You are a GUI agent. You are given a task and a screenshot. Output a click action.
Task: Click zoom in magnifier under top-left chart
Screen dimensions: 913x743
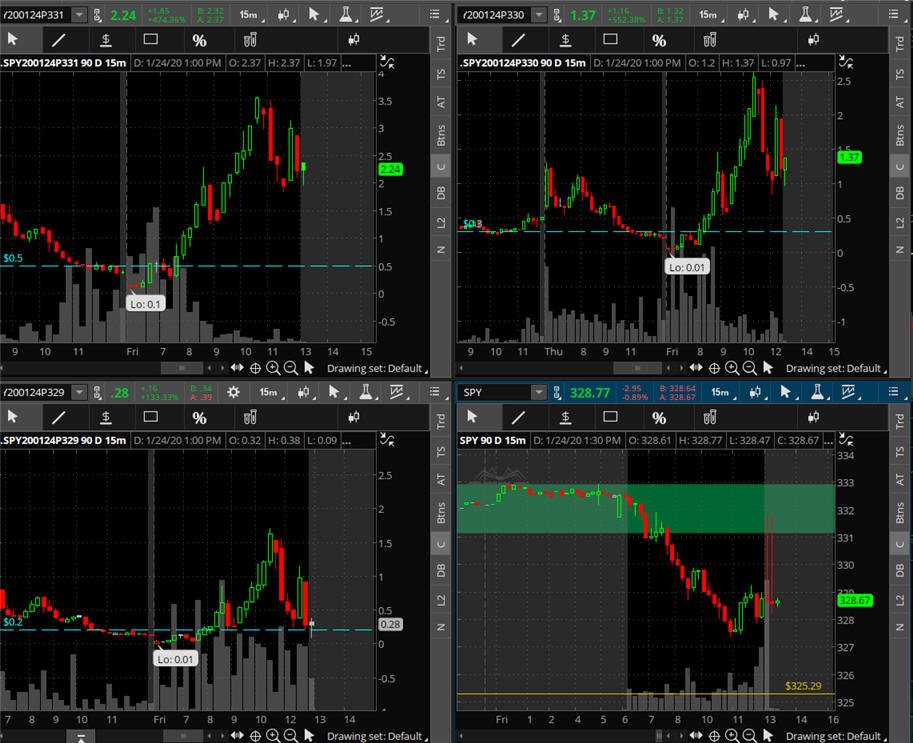[273, 368]
